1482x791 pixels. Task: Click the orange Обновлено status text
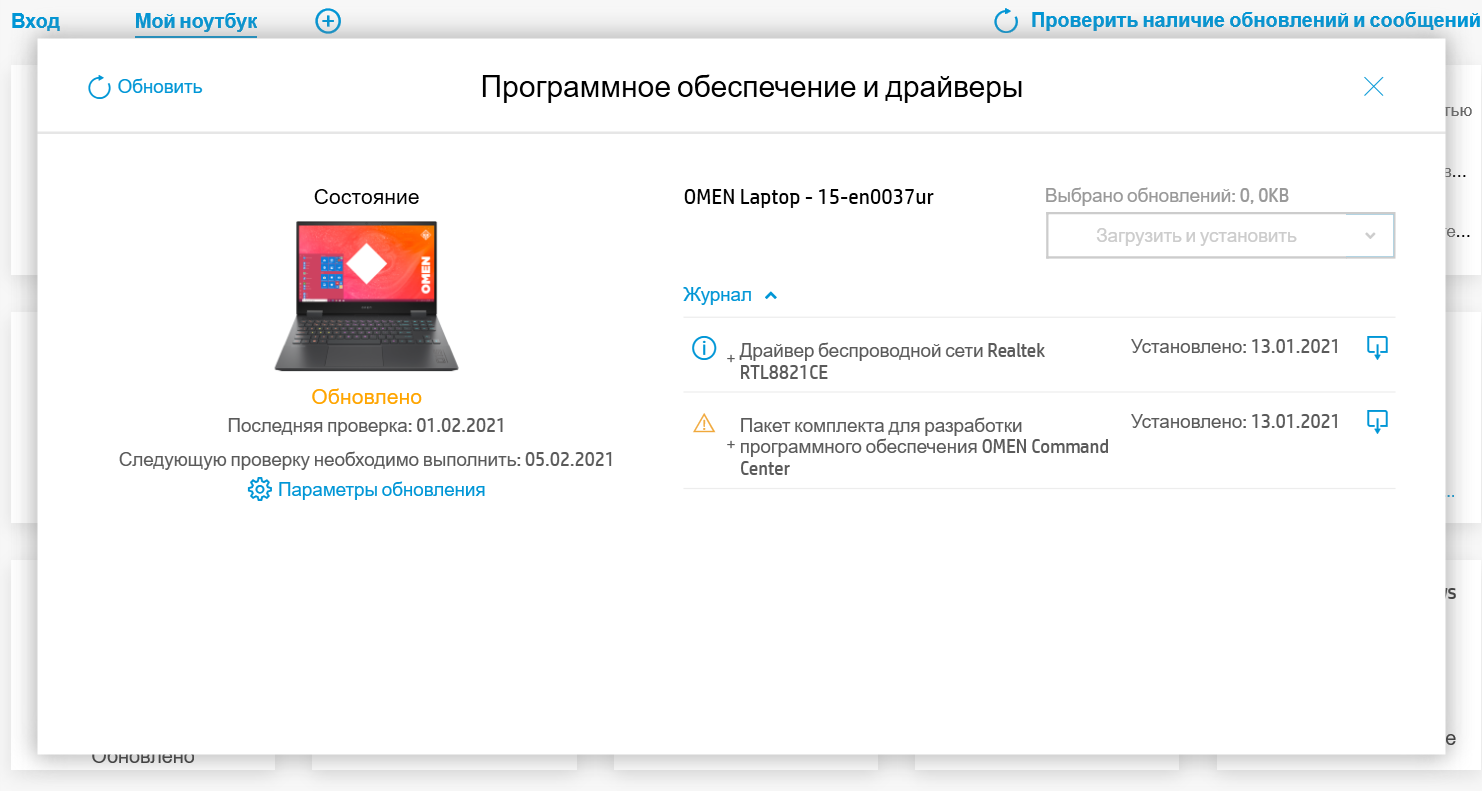pyautogui.click(x=367, y=397)
